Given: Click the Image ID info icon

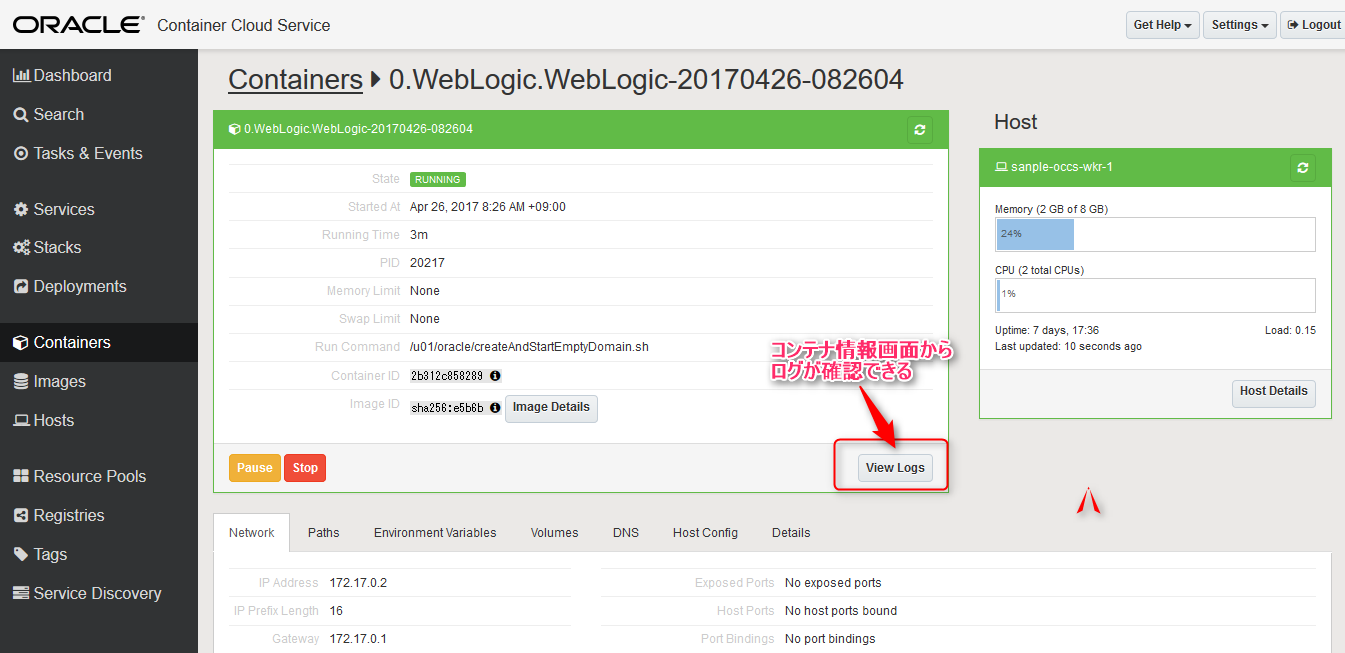Looking at the screenshot, I should pos(495,408).
